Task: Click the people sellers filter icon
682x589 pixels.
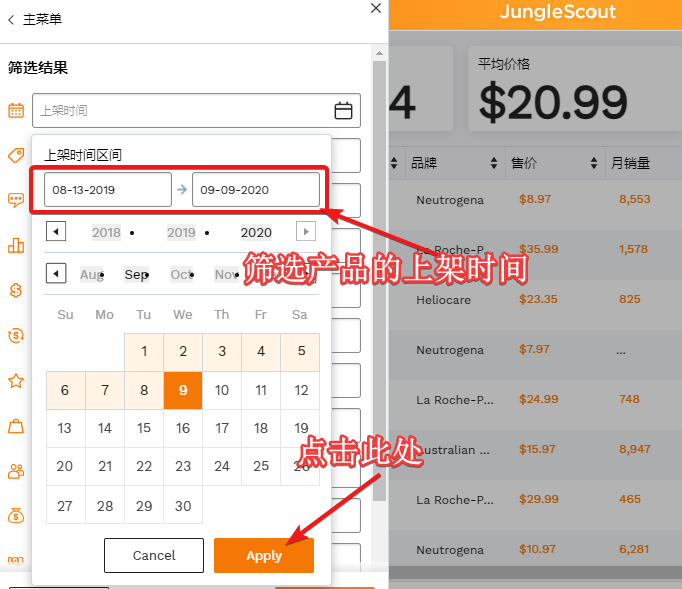Action: tap(16, 471)
